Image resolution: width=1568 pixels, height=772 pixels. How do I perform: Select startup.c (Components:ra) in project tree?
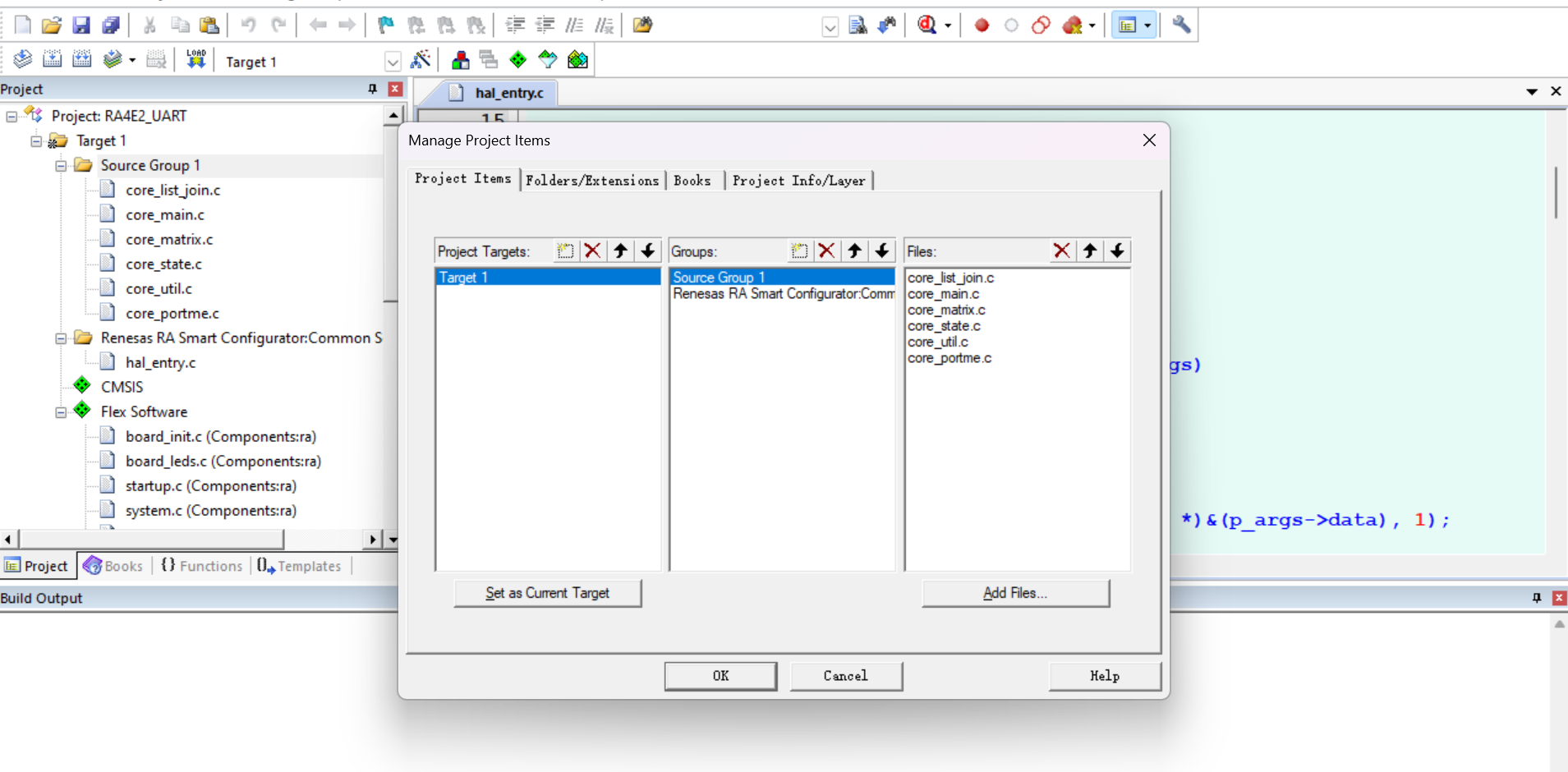click(210, 486)
